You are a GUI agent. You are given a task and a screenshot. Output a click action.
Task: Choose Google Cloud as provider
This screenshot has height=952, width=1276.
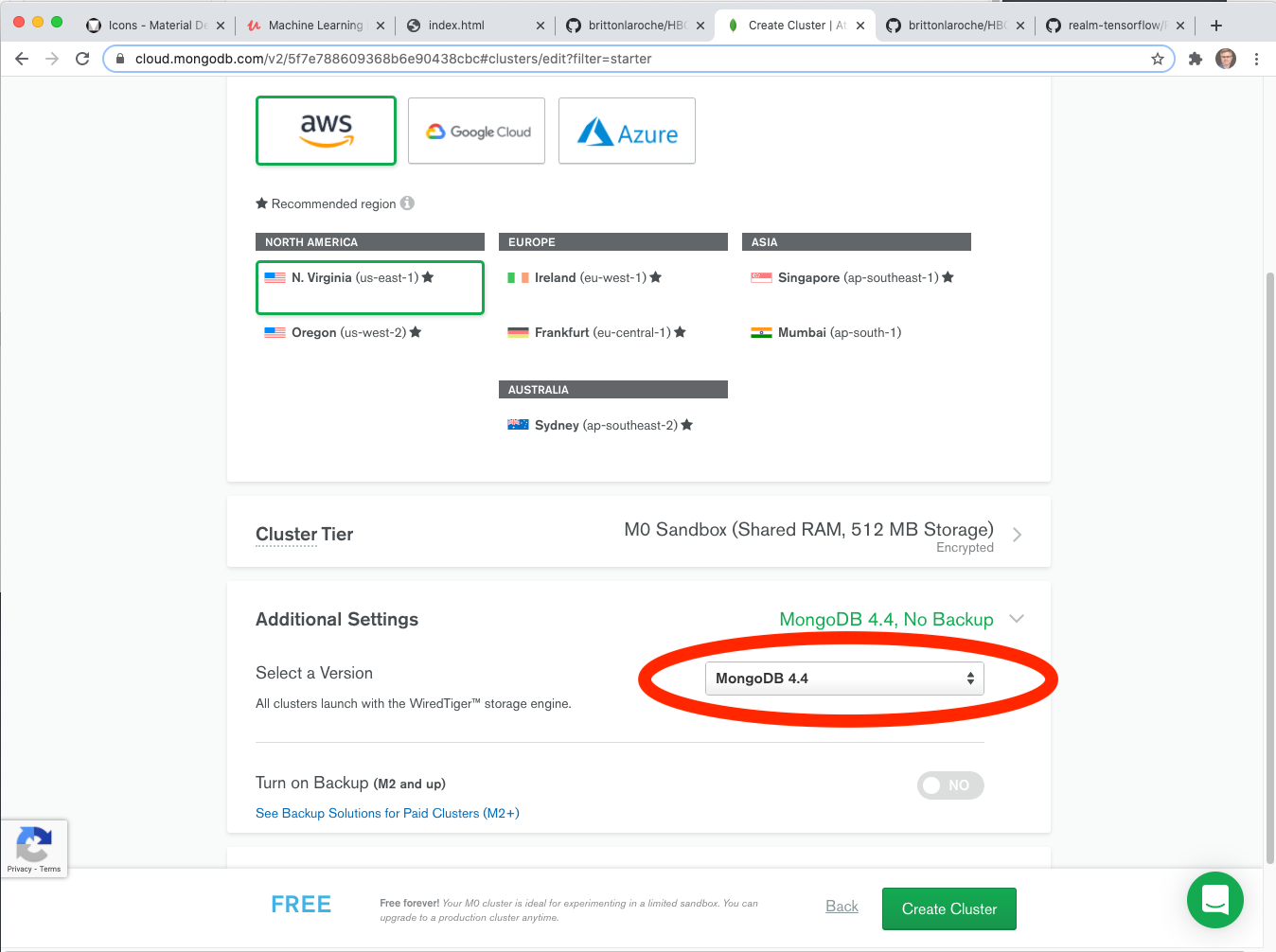[x=476, y=131]
